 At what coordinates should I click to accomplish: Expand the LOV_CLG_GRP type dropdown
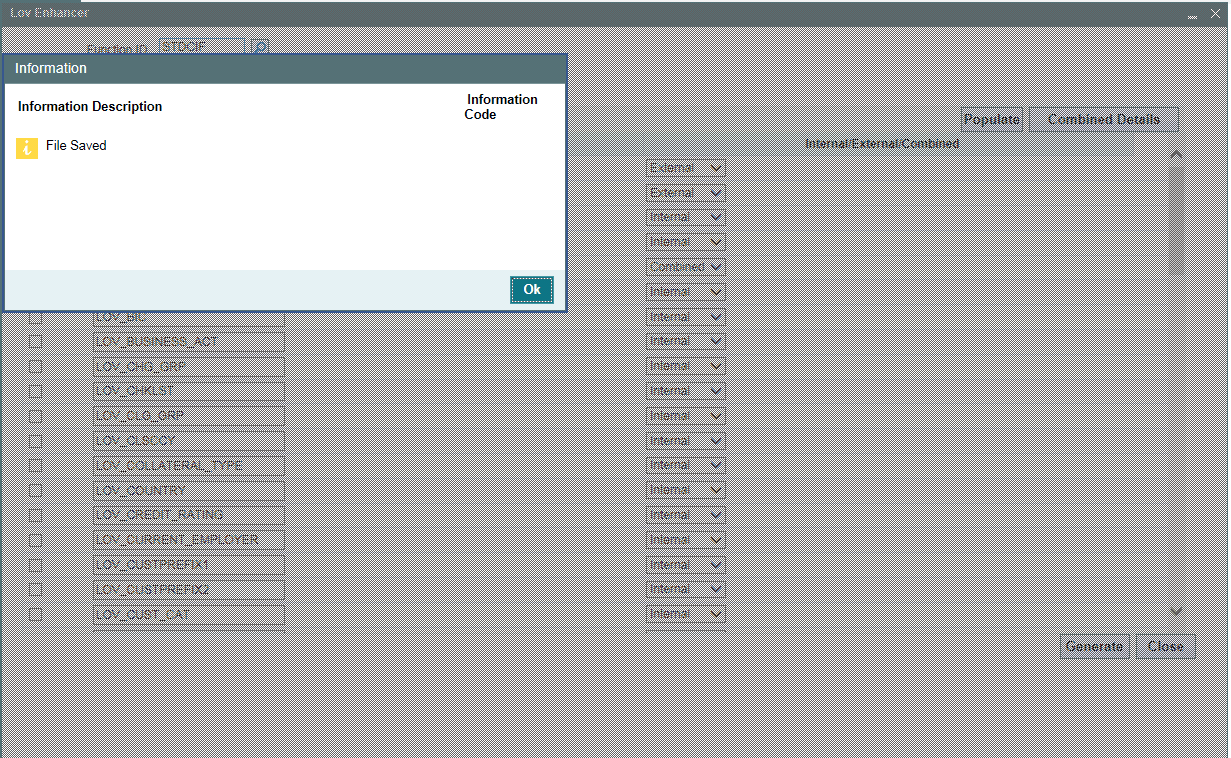click(x=686, y=415)
